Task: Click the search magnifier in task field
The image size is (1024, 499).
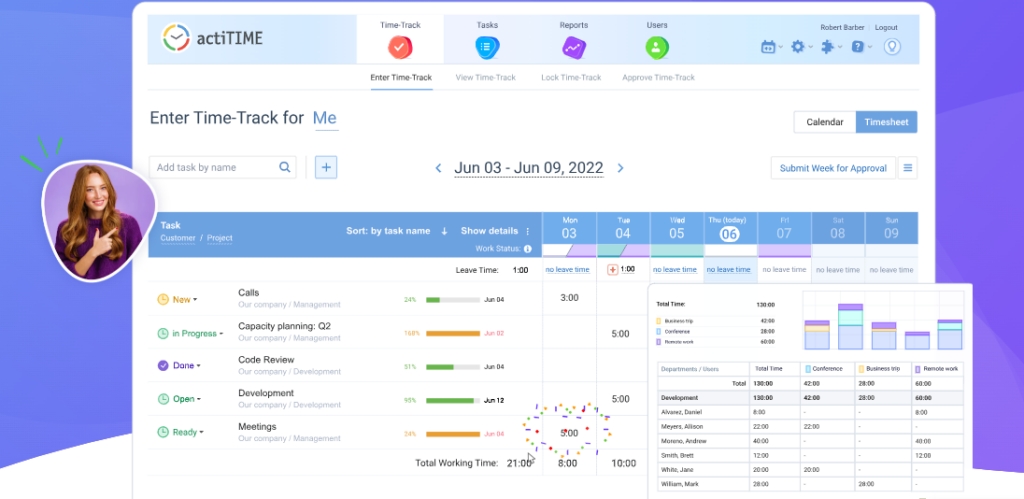Action: [x=285, y=167]
